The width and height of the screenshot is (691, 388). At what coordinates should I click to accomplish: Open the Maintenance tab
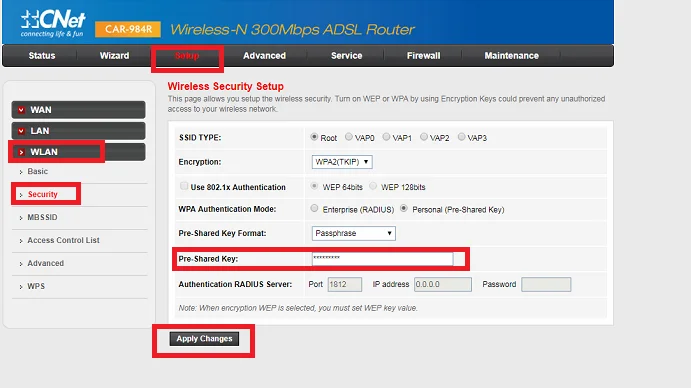[x=512, y=56]
